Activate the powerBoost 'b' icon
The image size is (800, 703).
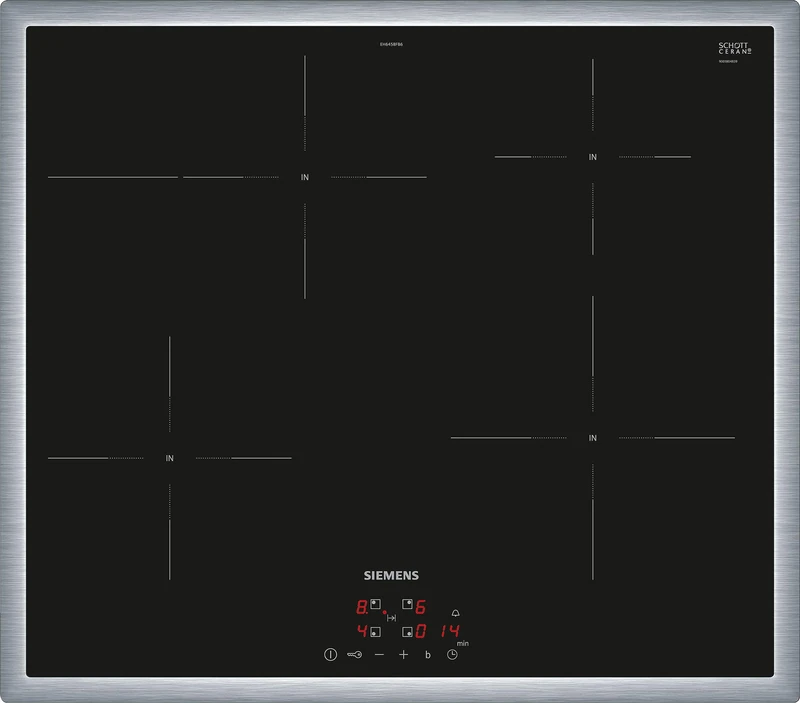tap(427, 654)
